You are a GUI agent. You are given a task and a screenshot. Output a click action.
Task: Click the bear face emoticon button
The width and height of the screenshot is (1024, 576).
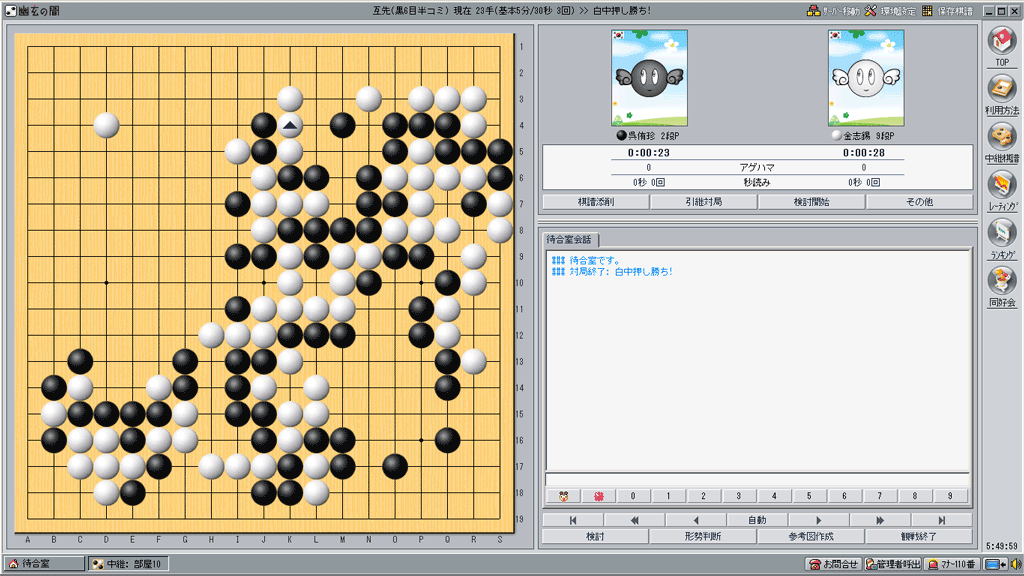(563, 496)
